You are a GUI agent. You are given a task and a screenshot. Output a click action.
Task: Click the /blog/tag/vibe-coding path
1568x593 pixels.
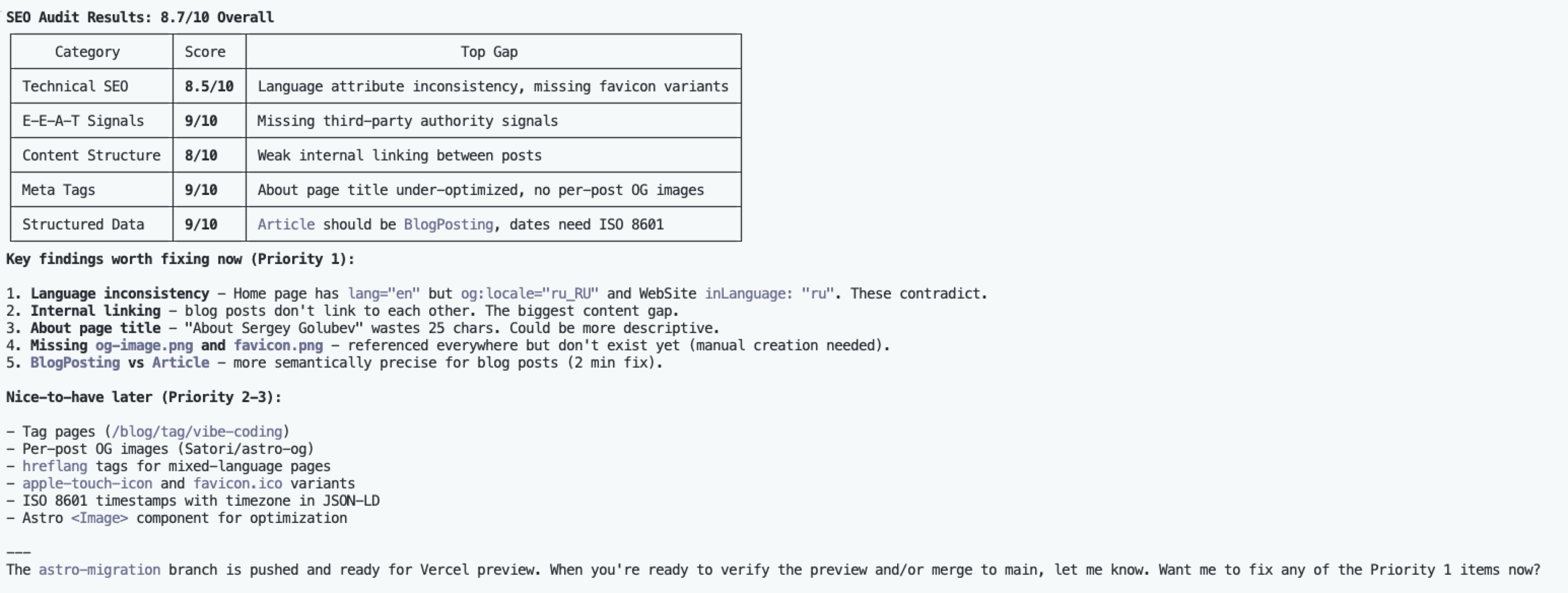click(196, 432)
